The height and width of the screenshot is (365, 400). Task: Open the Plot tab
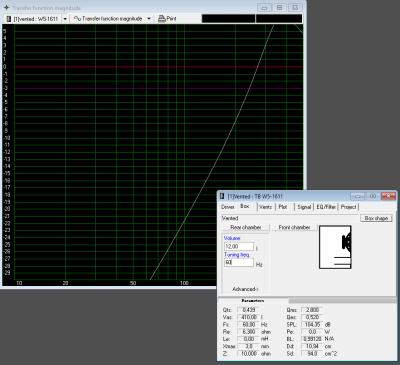(283, 207)
